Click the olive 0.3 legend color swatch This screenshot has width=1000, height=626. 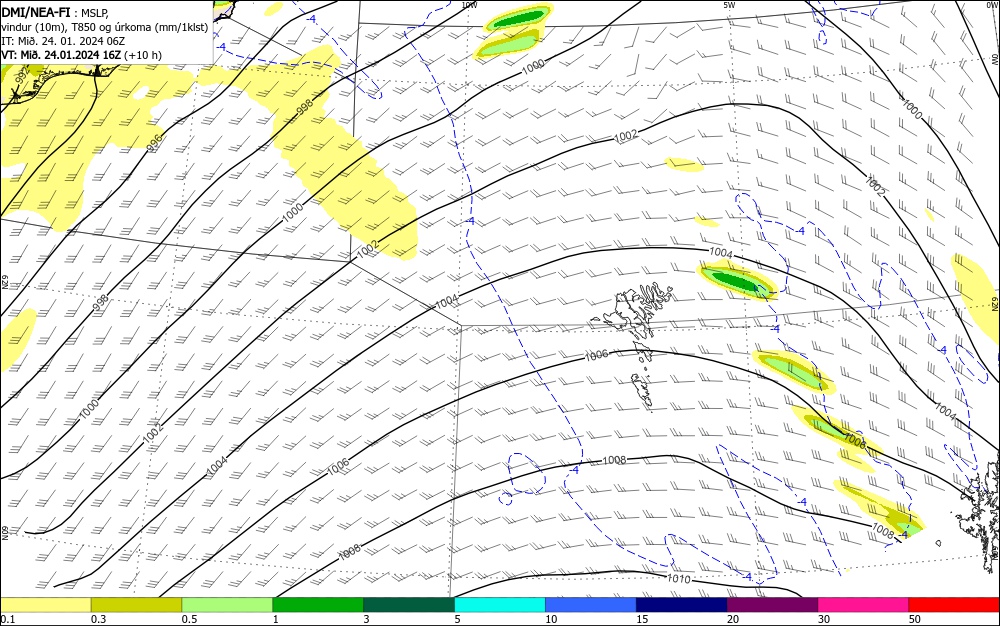136,605
